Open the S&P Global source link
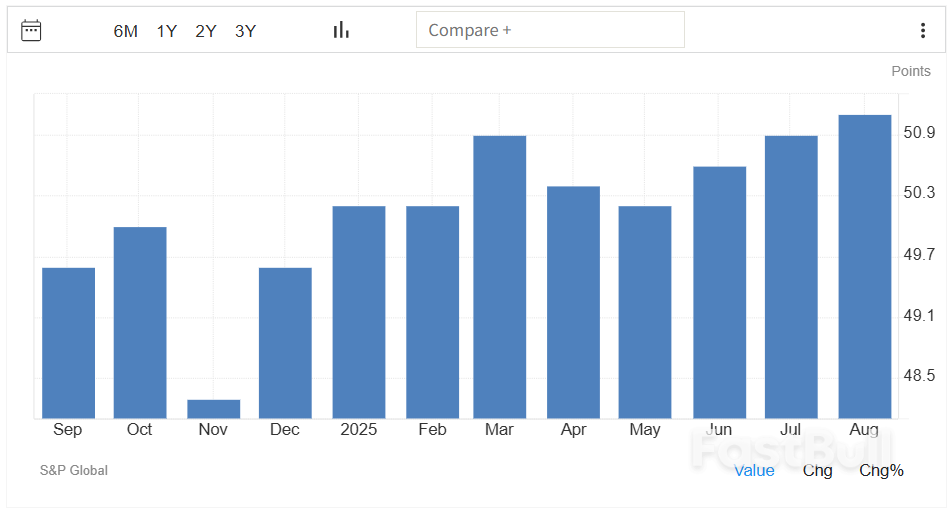The image size is (949, 510). [74, 470]
